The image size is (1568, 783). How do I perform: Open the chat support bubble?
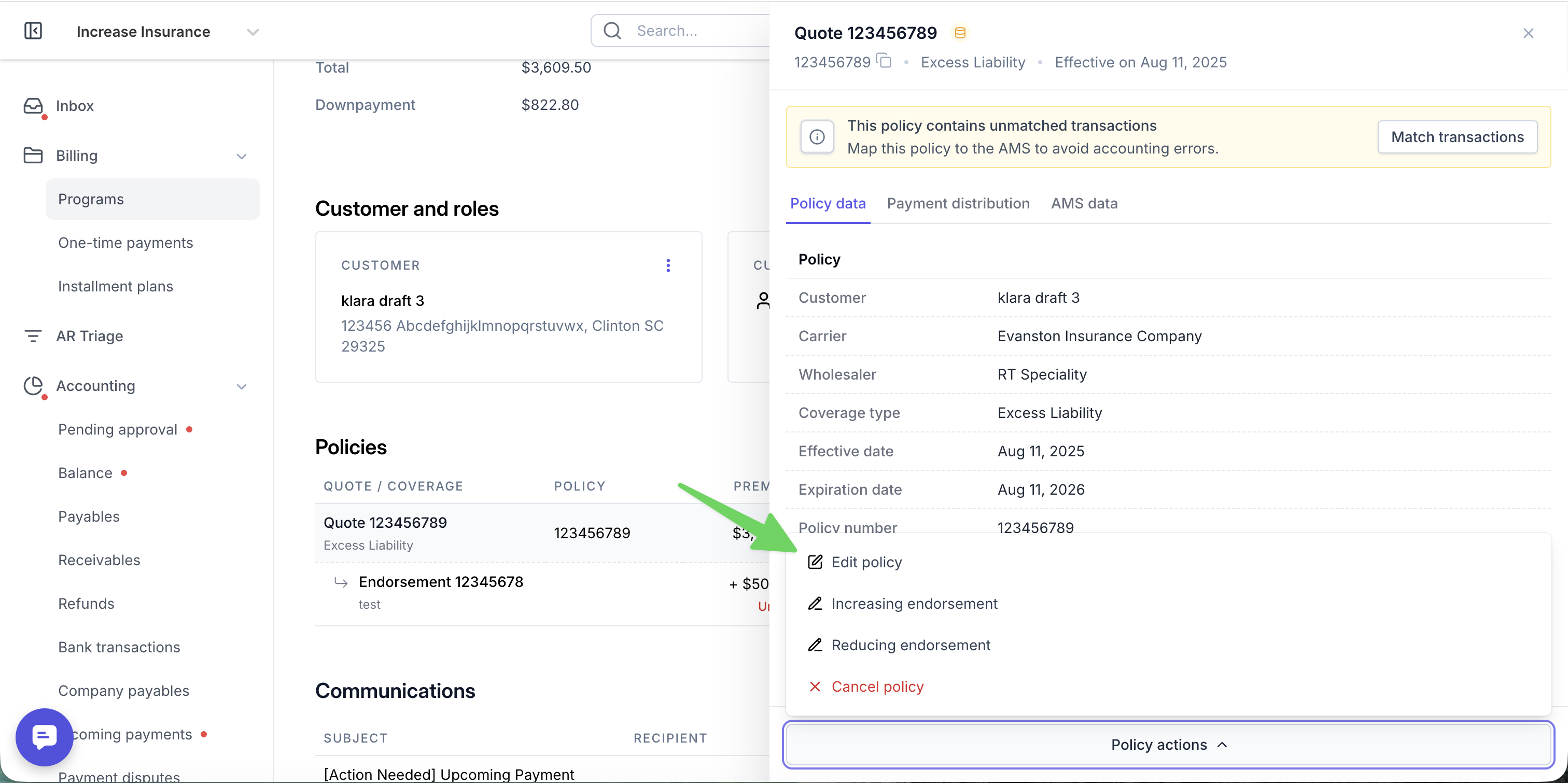(x=45, y=737)
